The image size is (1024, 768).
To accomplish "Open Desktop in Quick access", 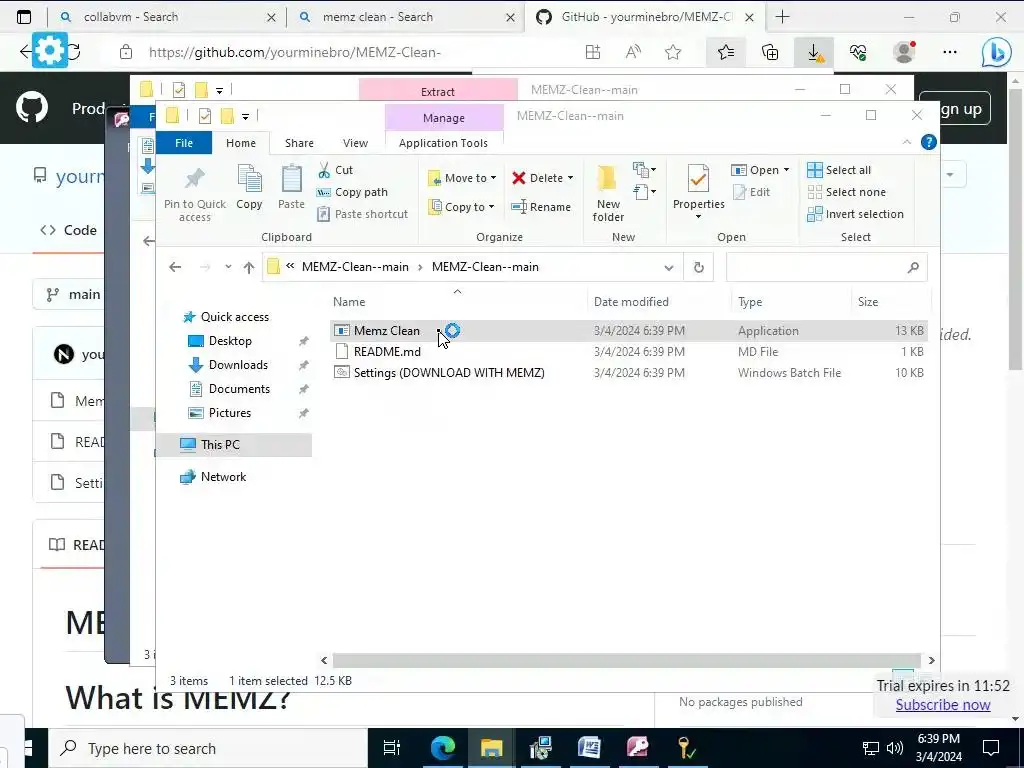I will (x=230, y=341).
